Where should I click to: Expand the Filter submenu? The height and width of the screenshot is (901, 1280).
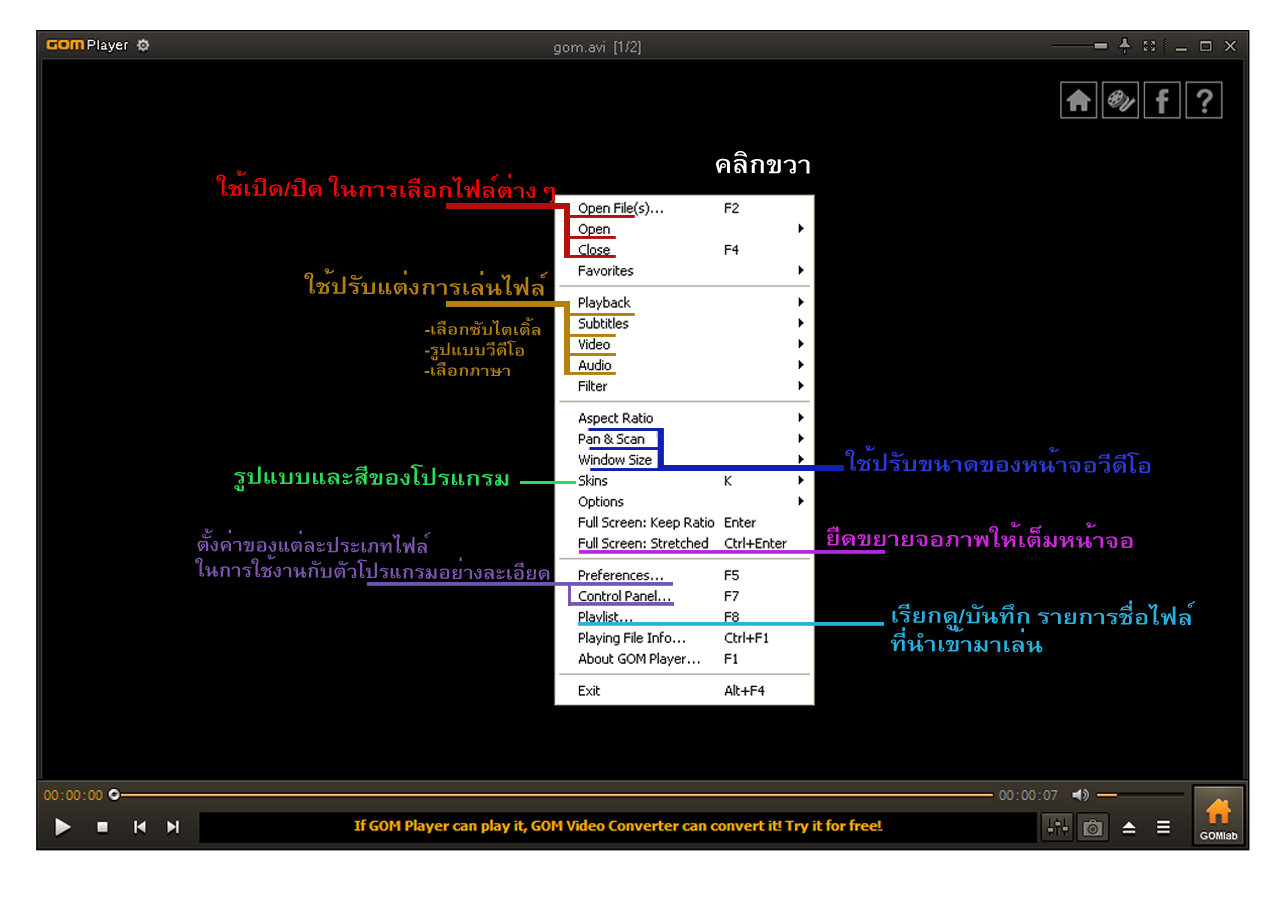684,386
